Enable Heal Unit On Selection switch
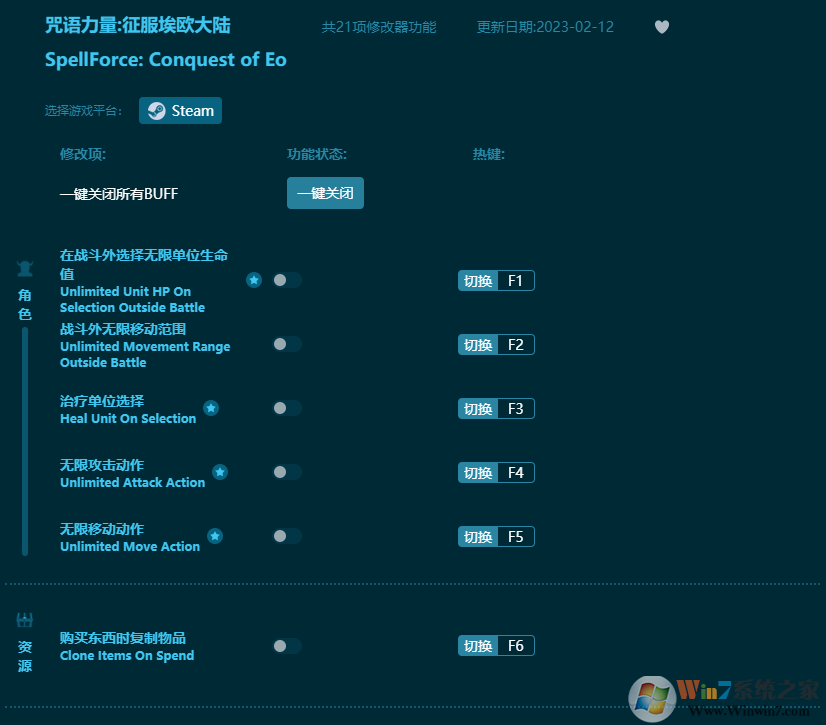This screenshot has height=725, width=826. tap(287, 408)
